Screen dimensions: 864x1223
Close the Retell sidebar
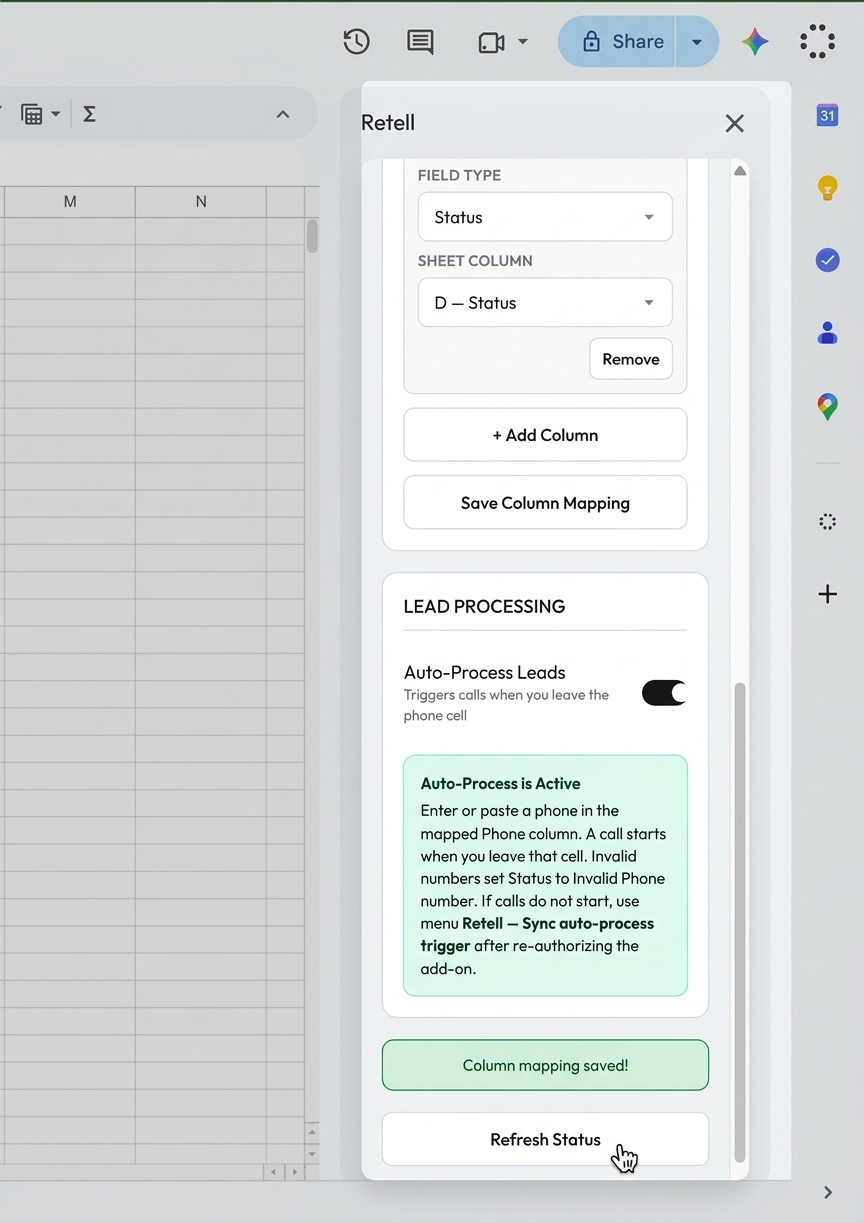734,123
